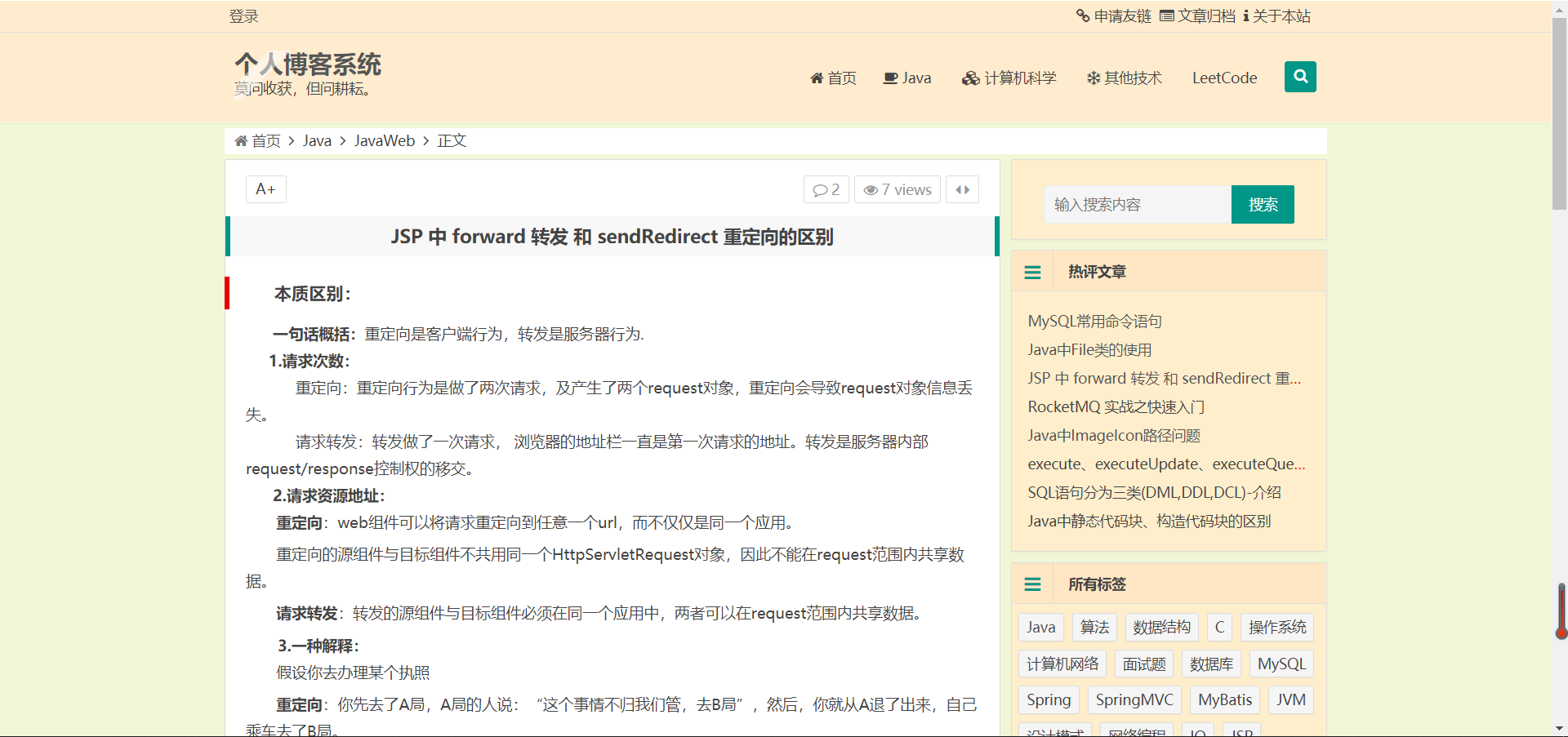Select the Java tag
This screenshot has height=737, width=1568.
click(1040, 627)
